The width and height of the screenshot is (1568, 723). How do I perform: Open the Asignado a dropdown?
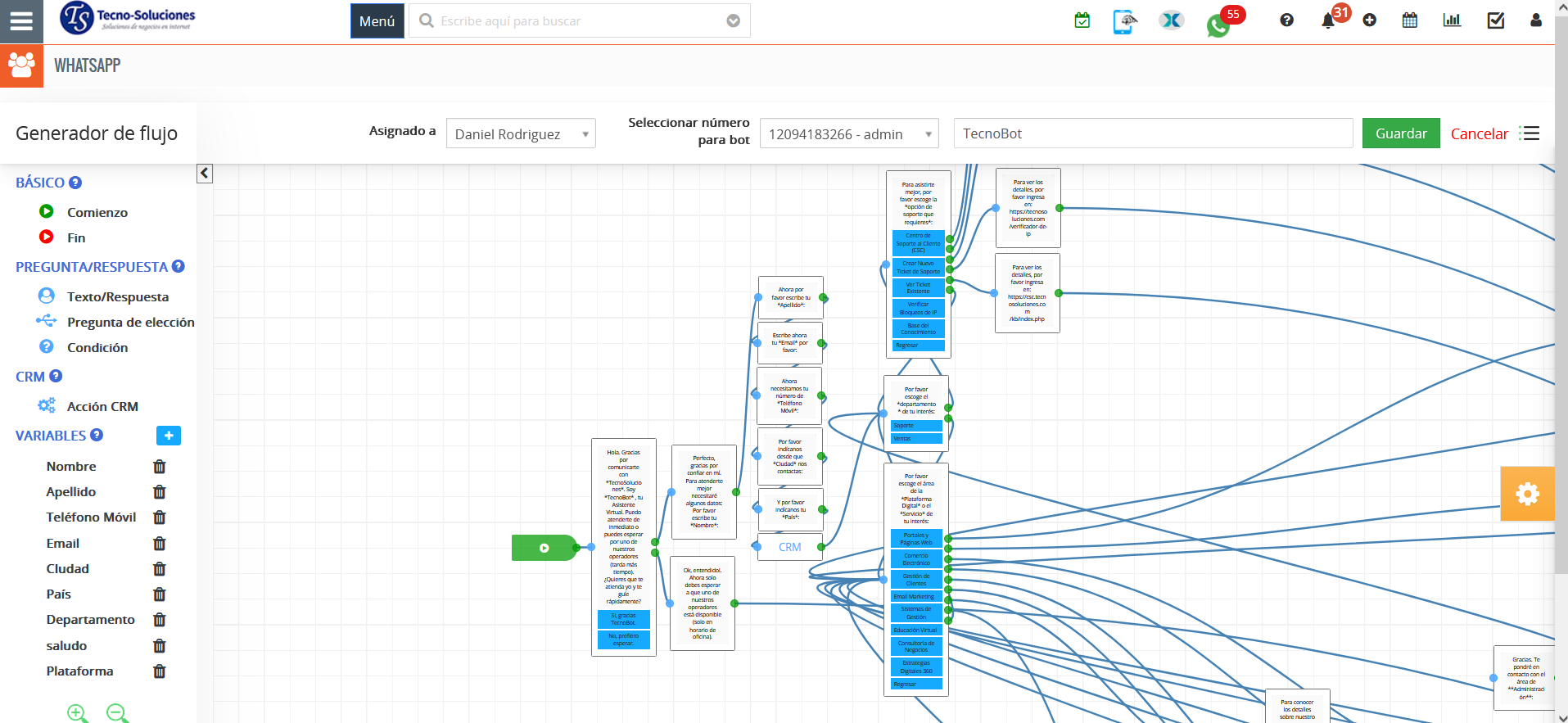(x=521, y=134)
